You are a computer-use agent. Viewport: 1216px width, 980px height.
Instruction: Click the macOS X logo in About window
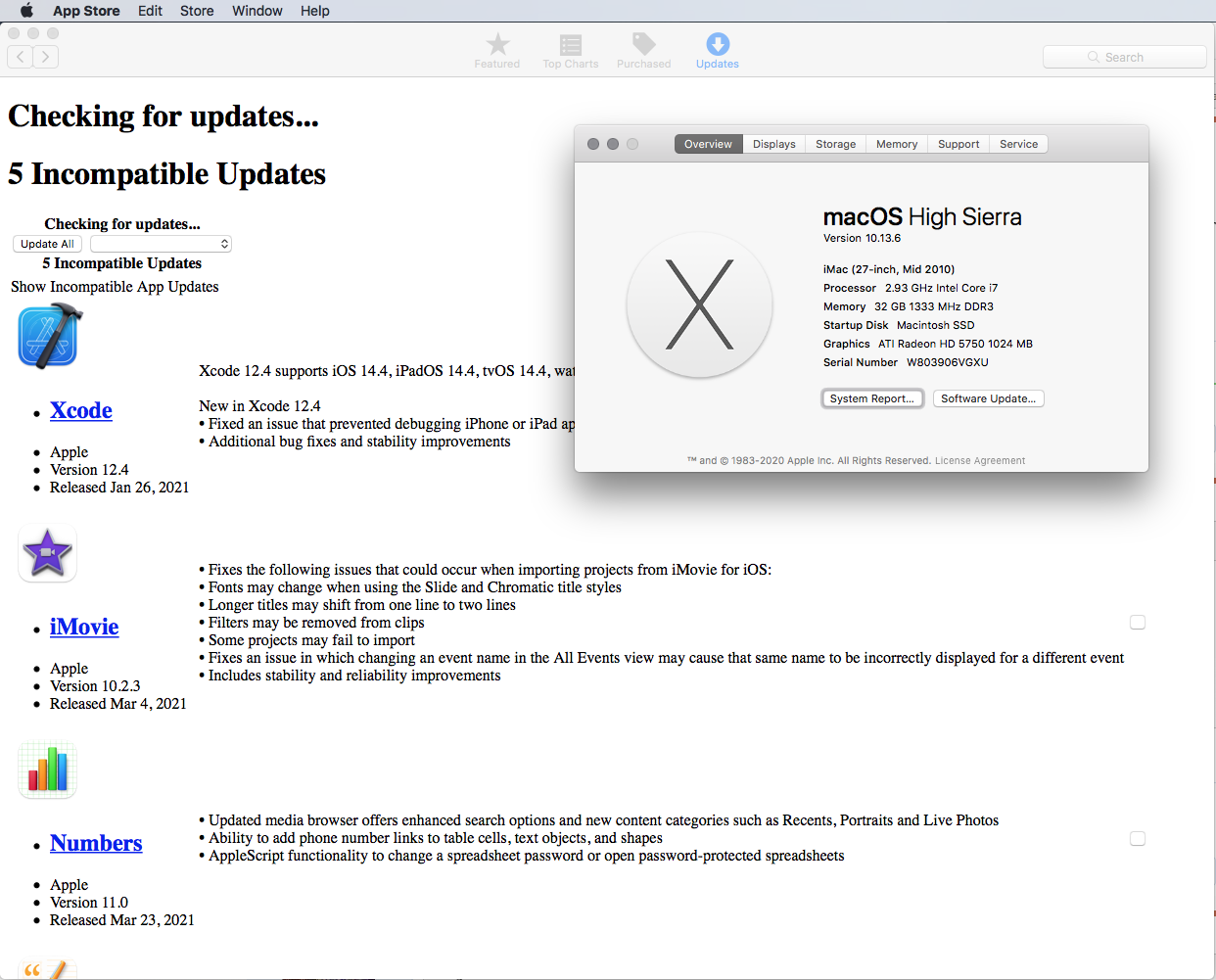point(699,304)
